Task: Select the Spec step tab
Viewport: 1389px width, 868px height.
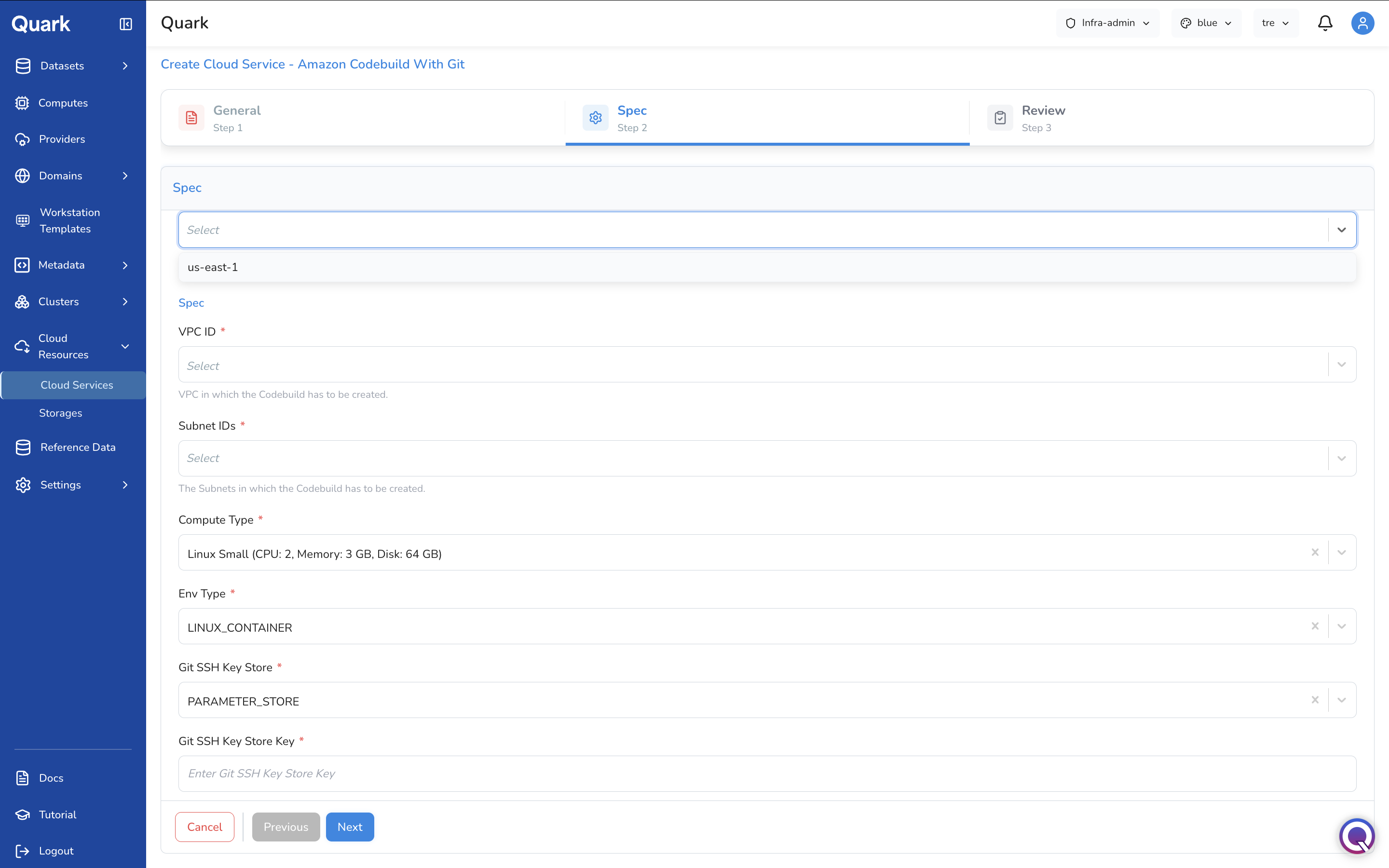Action: (767, 118)
